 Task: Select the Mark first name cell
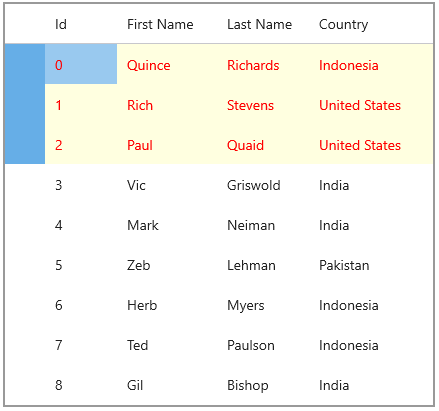point(167,224)
